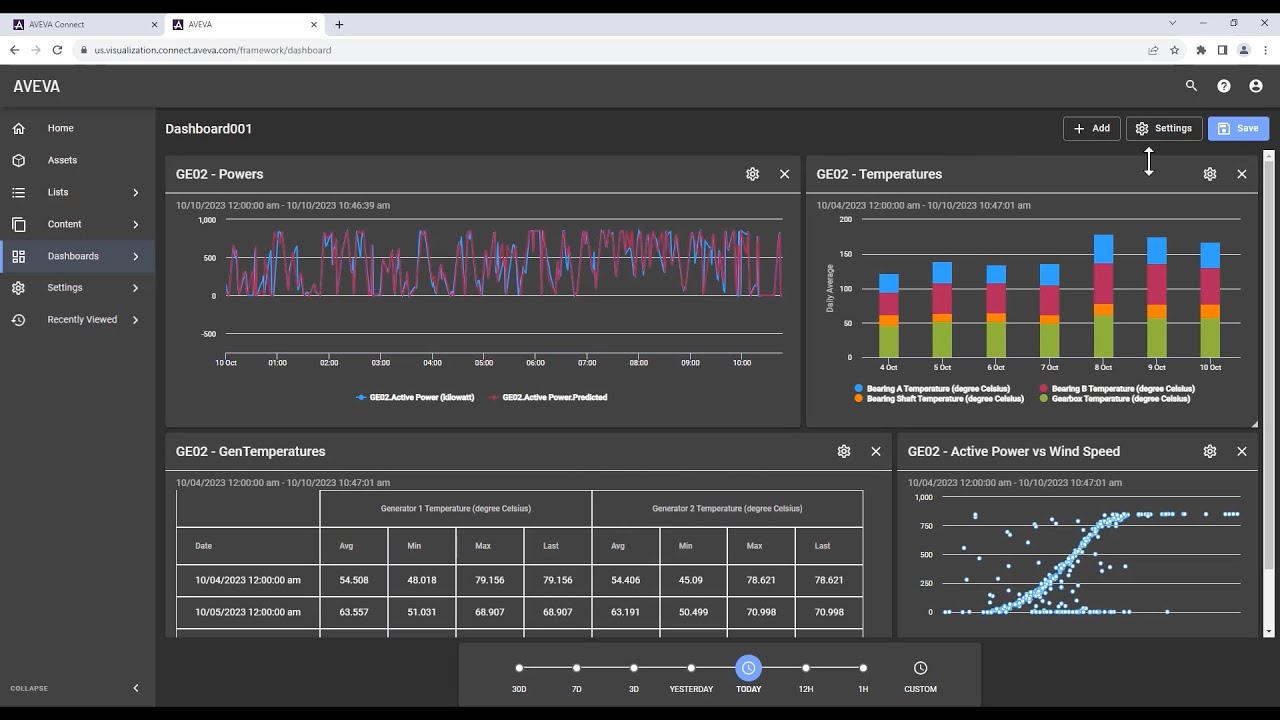Click the AVEVA logo
The height and width of the screenshot is (720, 1280).
tap(37, 87)
